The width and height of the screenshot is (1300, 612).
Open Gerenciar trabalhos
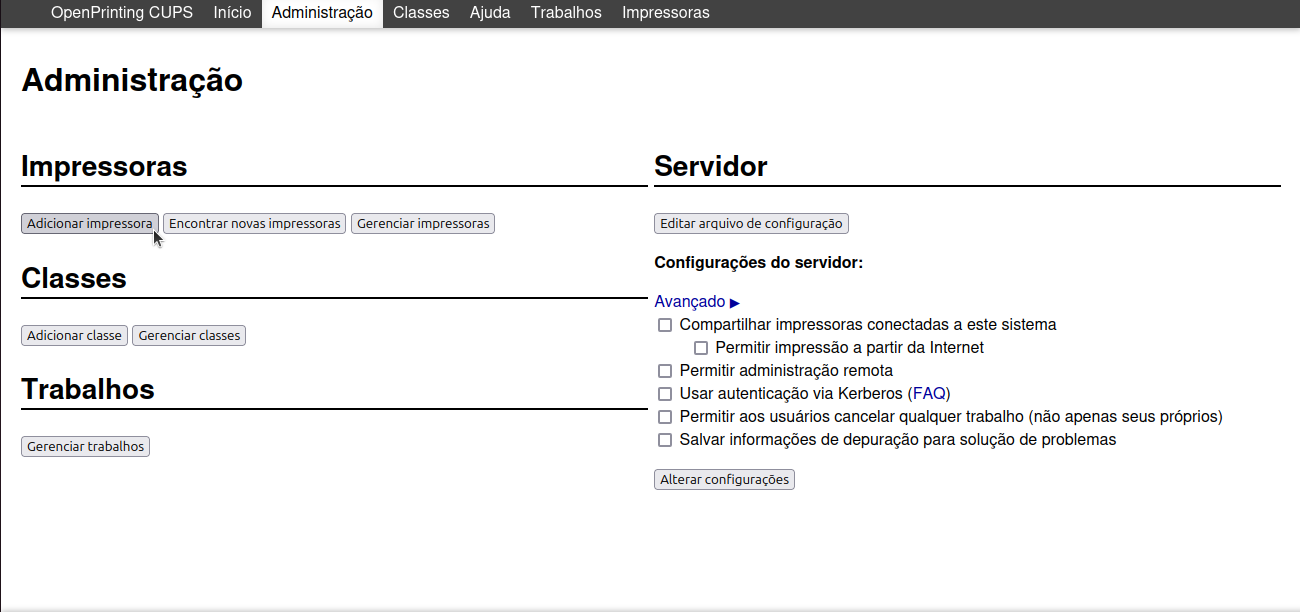[86, 446]
